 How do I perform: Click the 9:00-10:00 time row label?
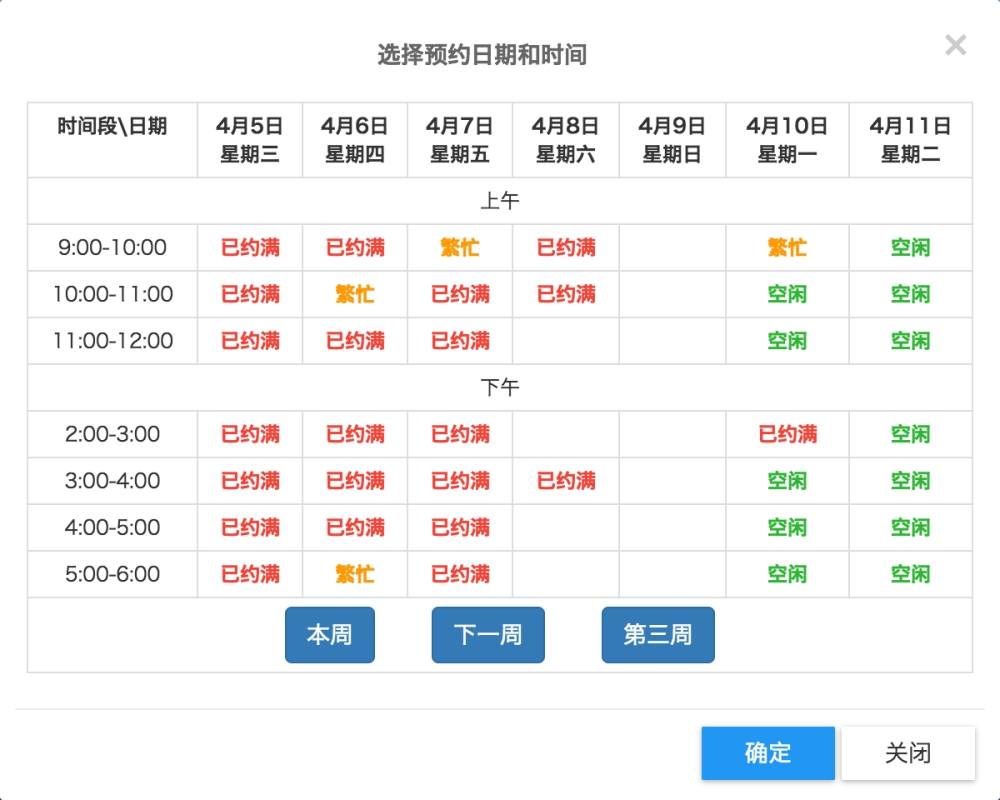click(112, 248)
